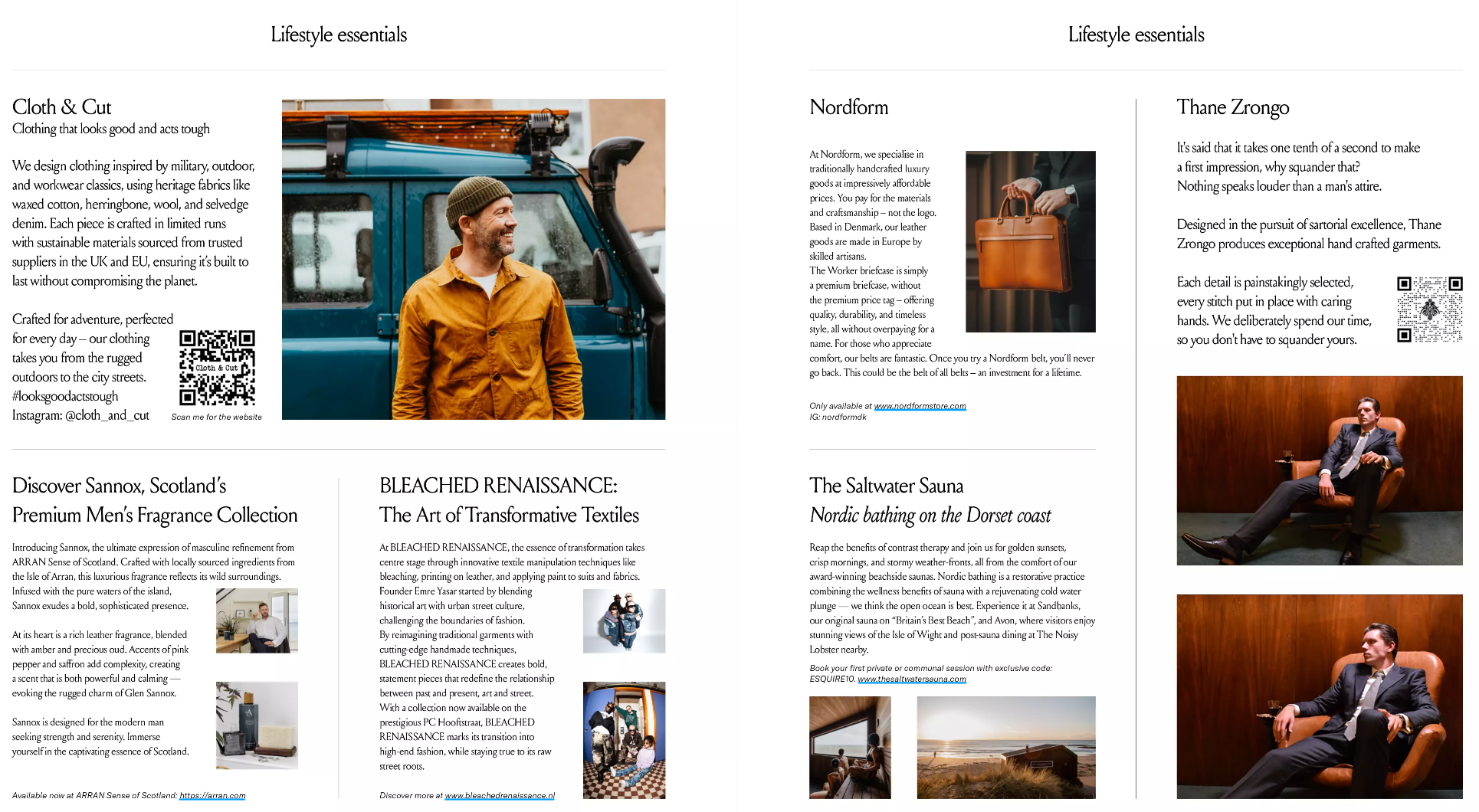Screen dimensions: 1479x812
Task: Open the www.nordformstore.com link
Action: [920, 406]
